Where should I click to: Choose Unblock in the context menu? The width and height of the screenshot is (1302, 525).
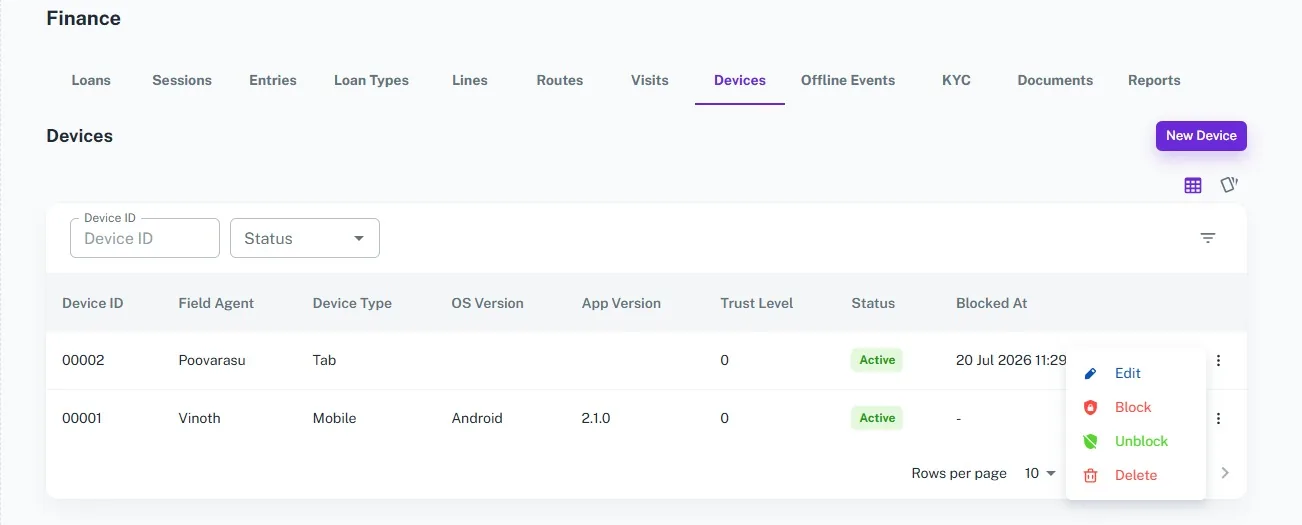coord(1135,441)
